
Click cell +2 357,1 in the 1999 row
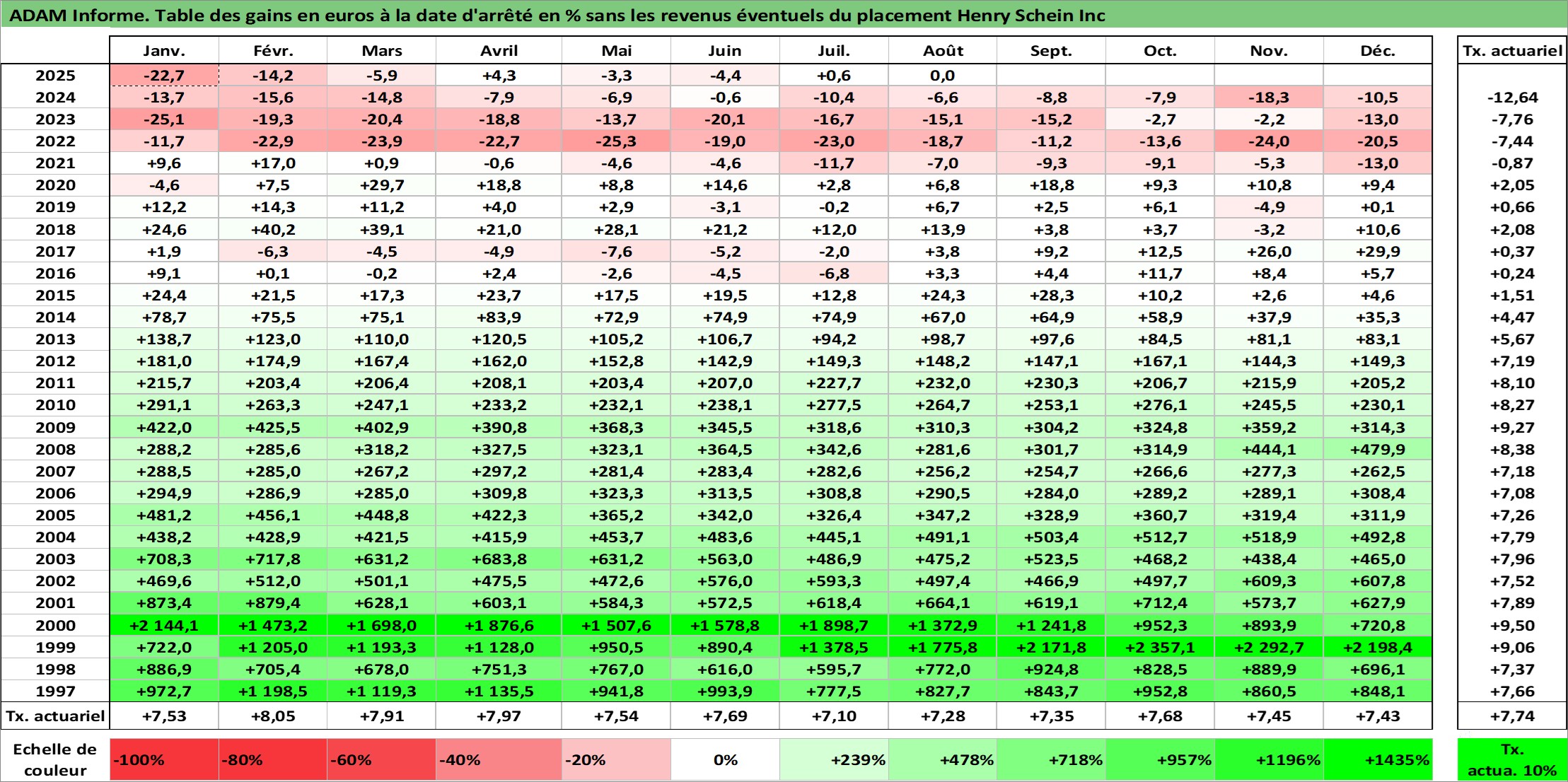point(1160,647)
